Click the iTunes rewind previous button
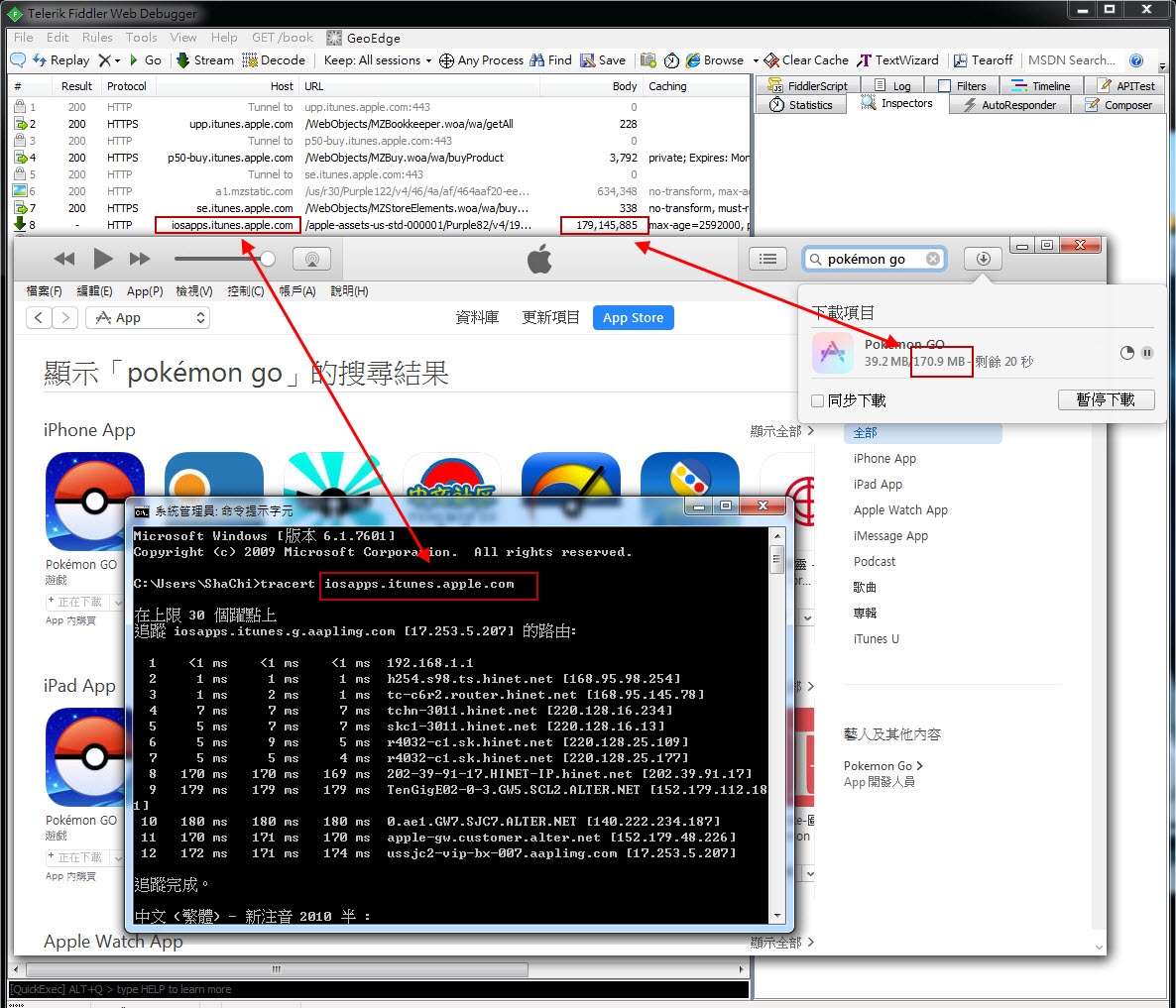This screenshot has height=1008, width=1176. tap(64, 260)
